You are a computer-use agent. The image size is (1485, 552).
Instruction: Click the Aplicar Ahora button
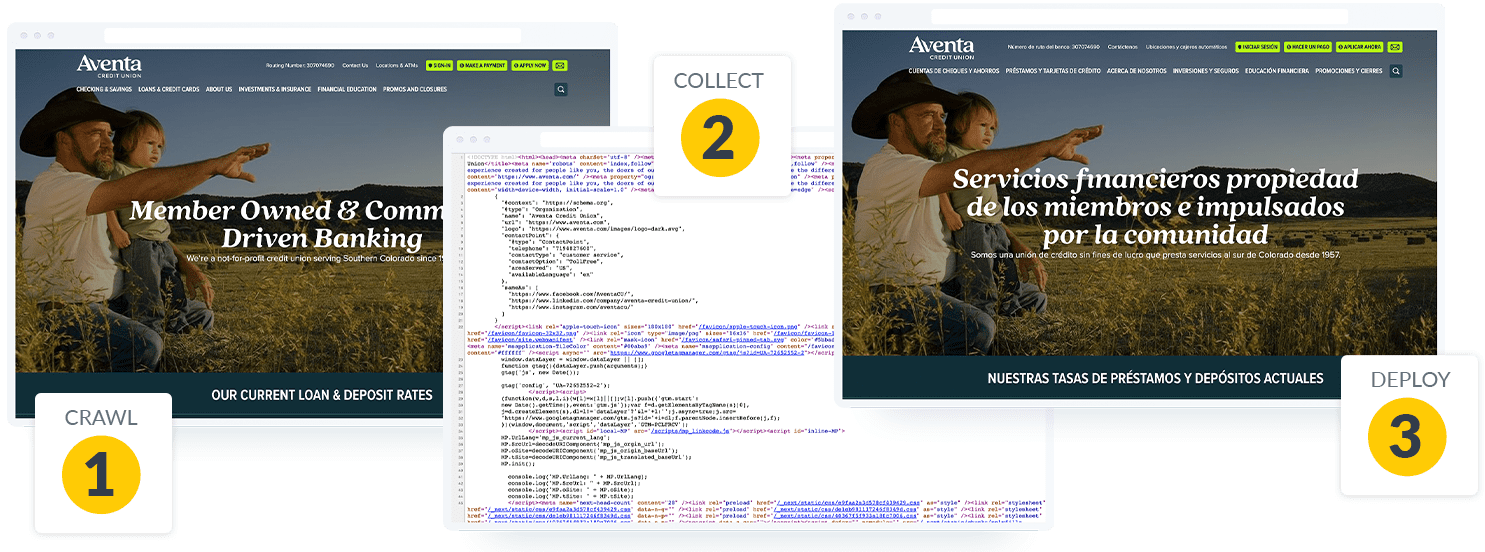(x=1359, y=47)
